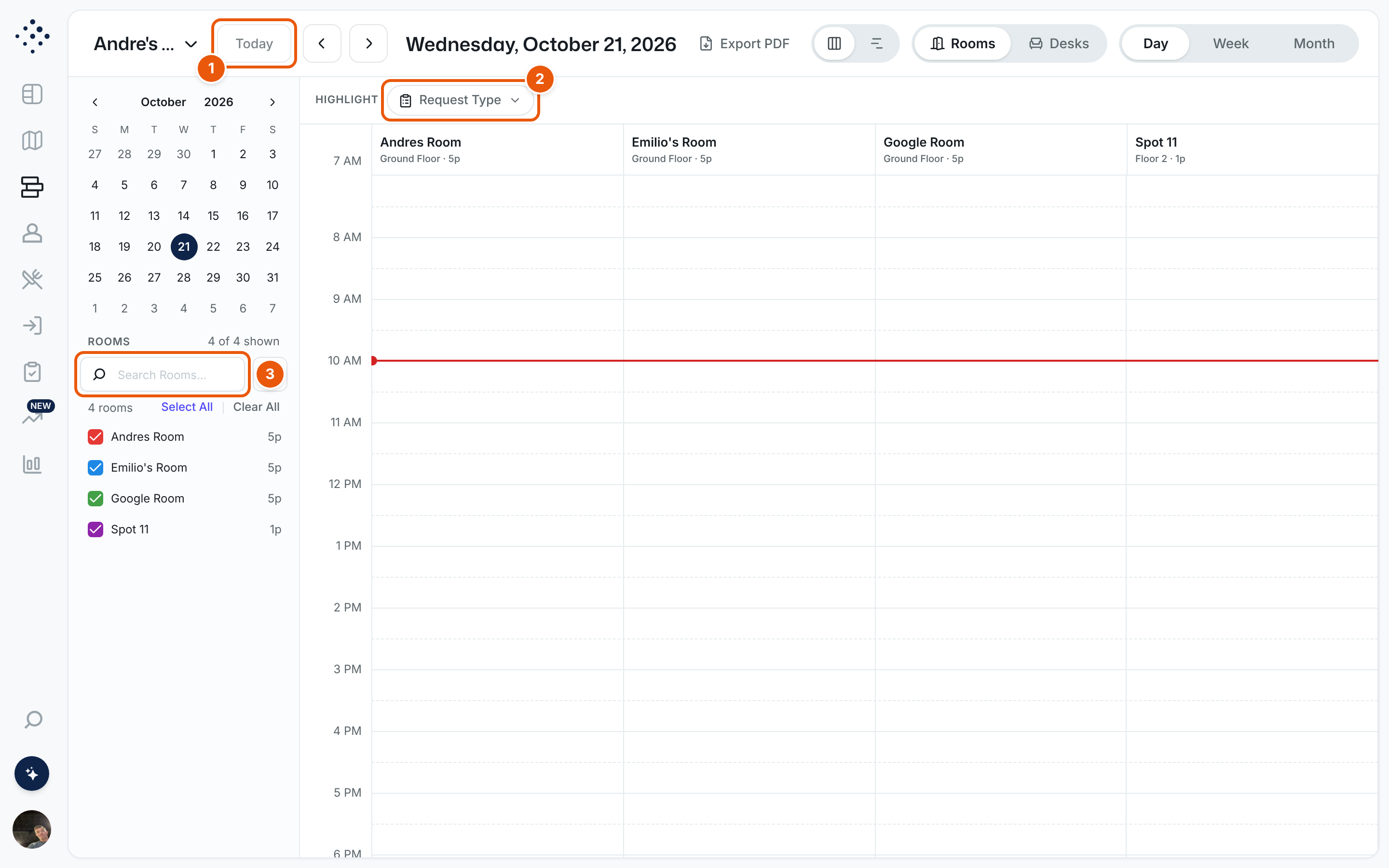1389x868 pixels.
Task: Switch to the Rooms tab
Action: coord(963,43)
